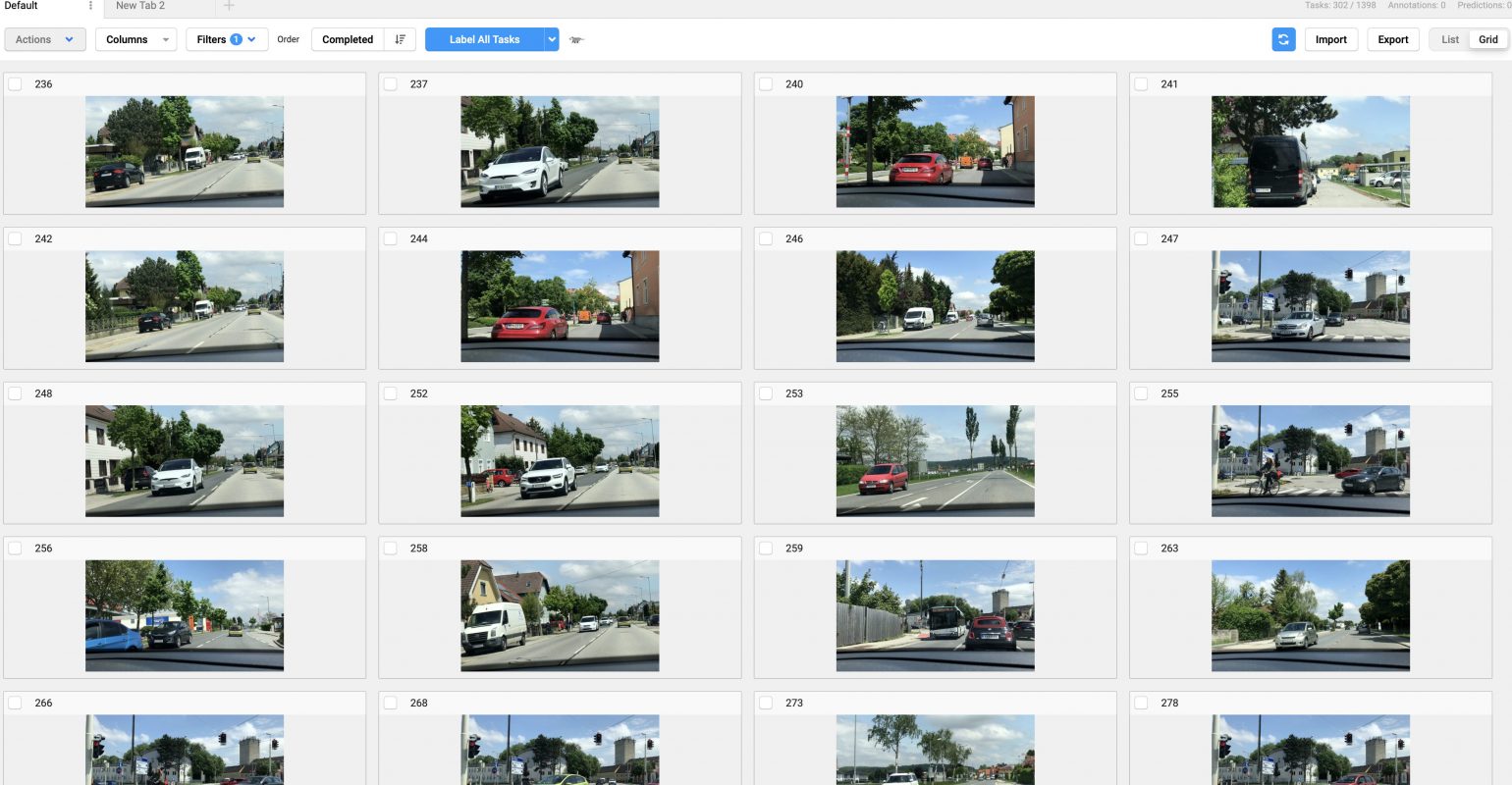This screenshot has height=785, width=1512.
Task: Check the task 247 checkbox
Action: pos(1141,238)
